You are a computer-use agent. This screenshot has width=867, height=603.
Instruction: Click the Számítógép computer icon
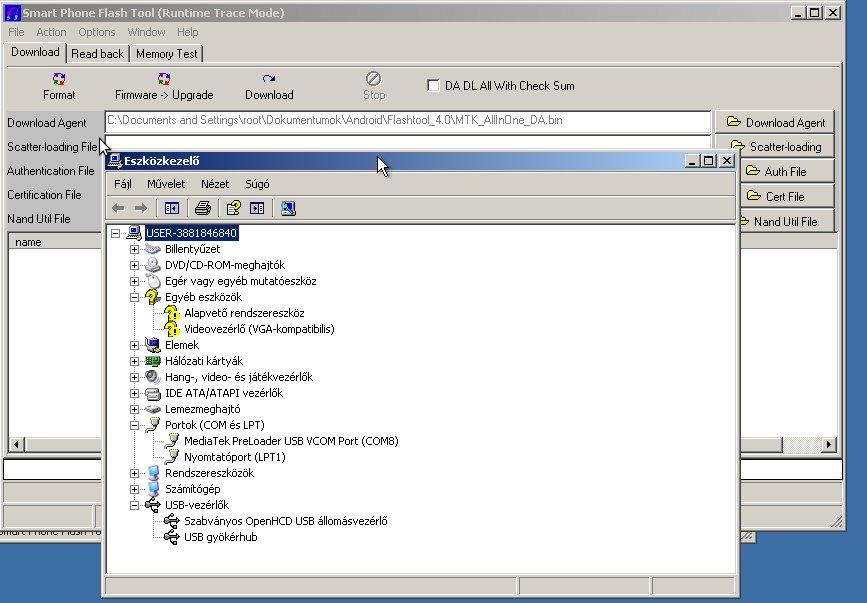pos(153,489)
